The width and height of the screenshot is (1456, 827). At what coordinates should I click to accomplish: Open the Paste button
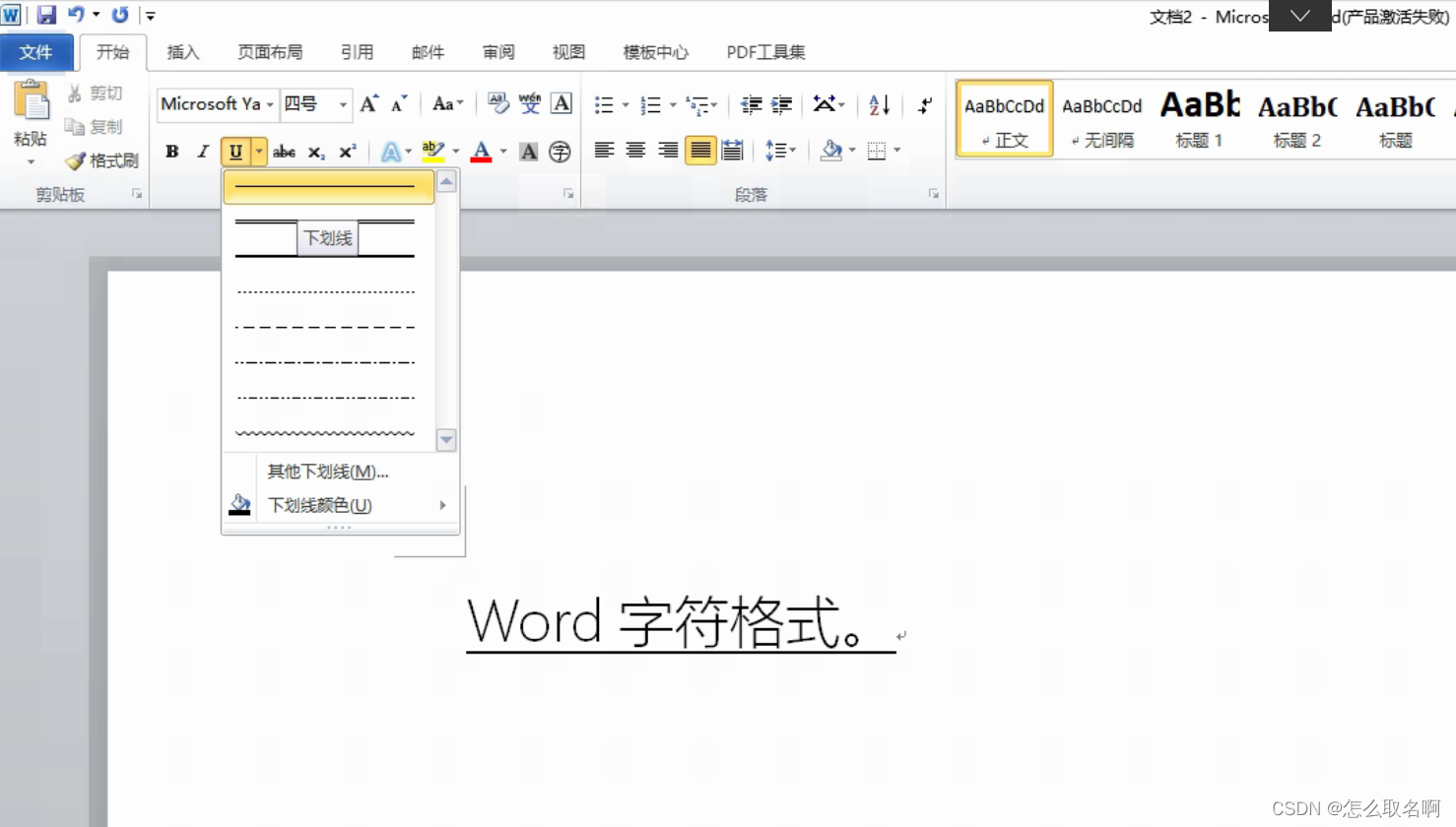click(31, 122)
